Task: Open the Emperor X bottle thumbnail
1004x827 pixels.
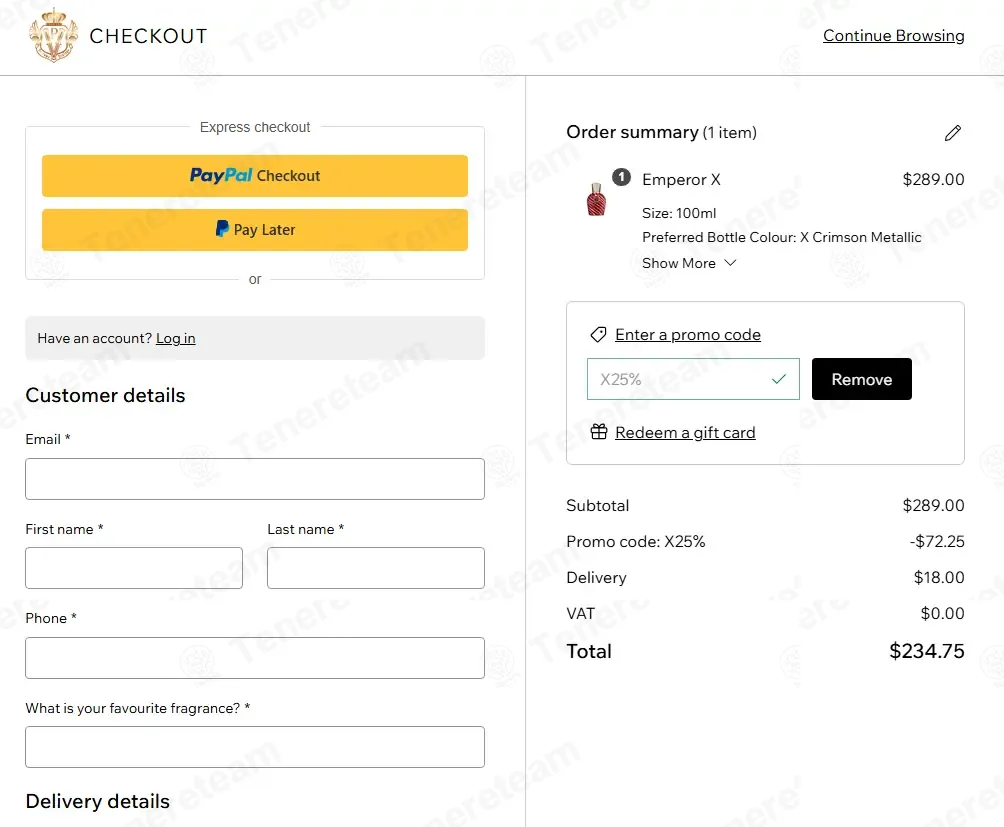Action: (x=596, y=199)
